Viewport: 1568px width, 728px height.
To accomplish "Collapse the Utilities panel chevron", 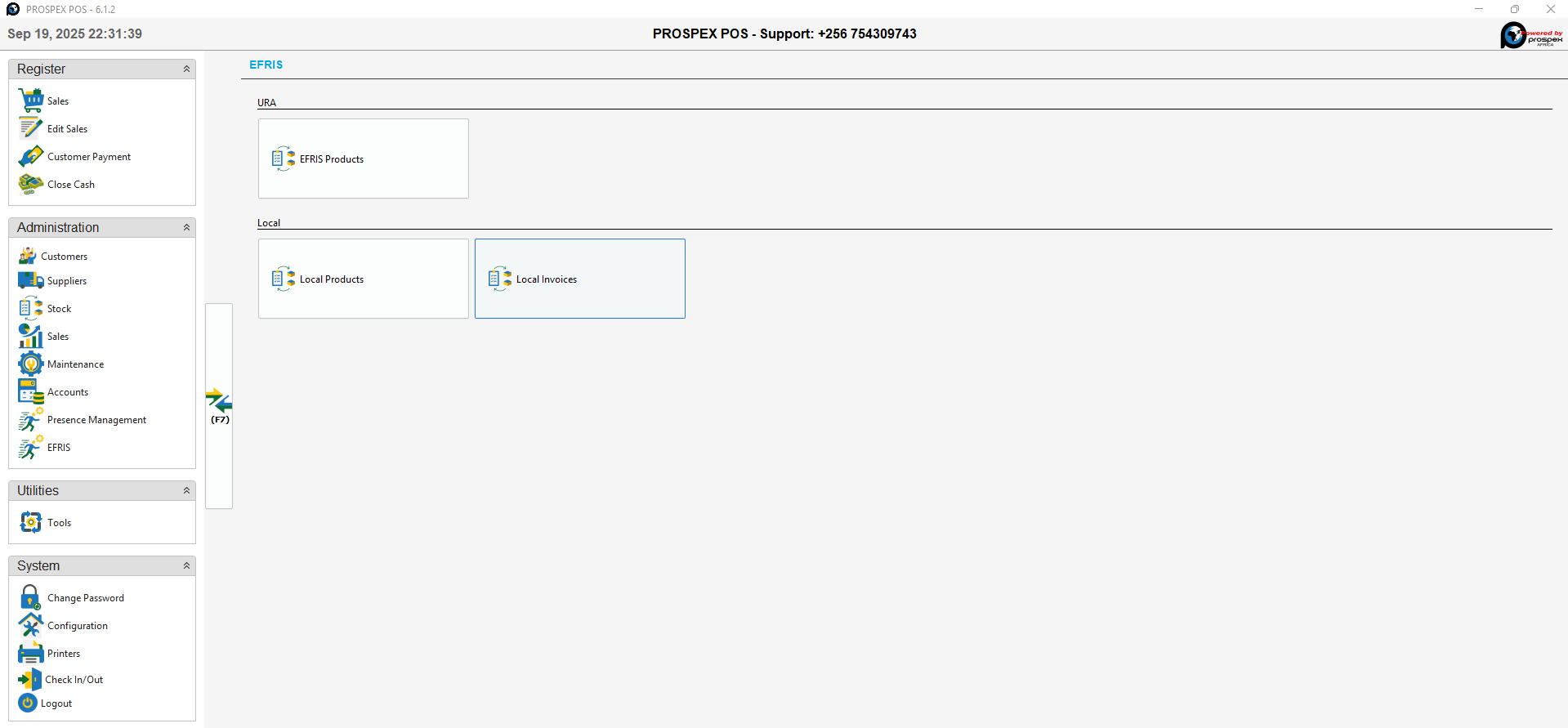I will 186,491.
